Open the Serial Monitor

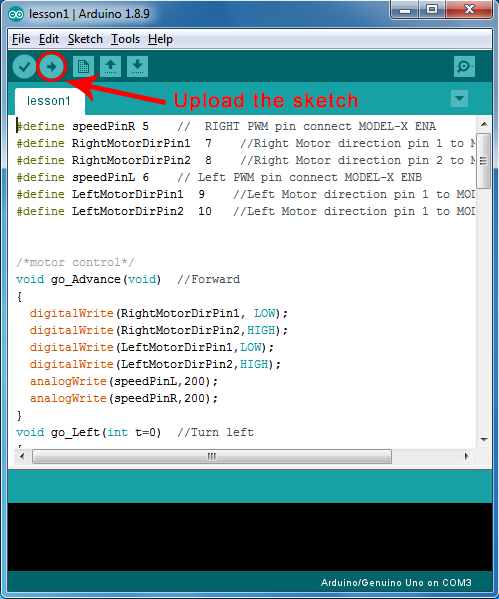(x=464, y=67)
